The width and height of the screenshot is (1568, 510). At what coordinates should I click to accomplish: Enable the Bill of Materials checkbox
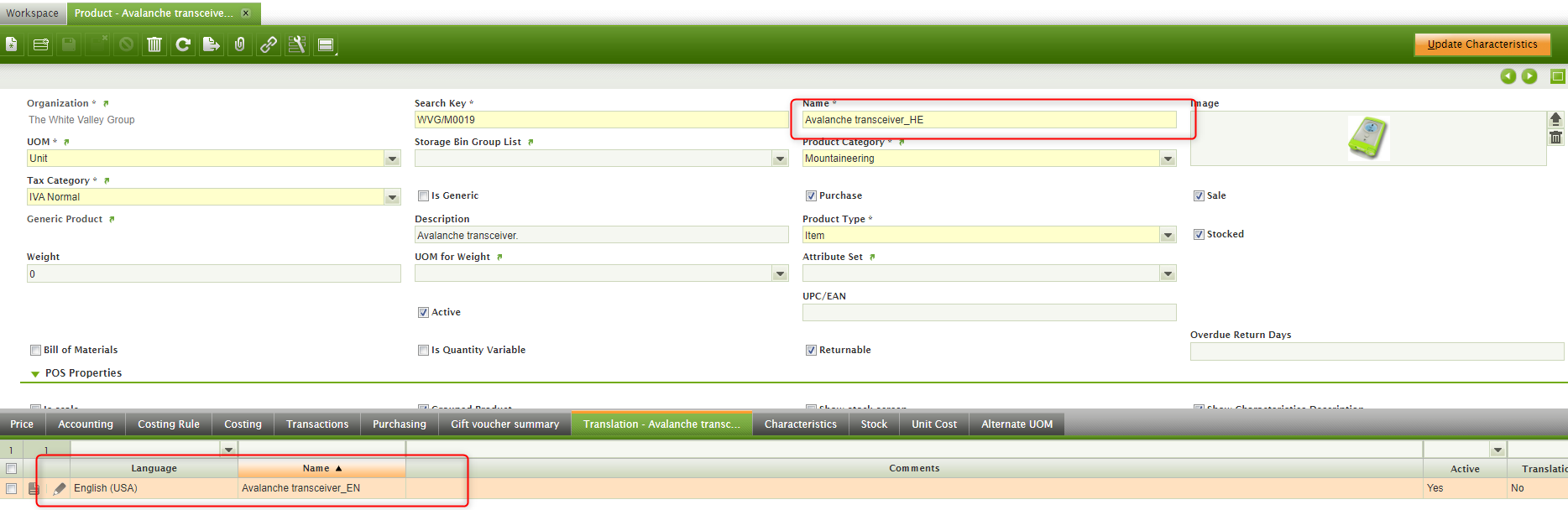click(35, 351)
